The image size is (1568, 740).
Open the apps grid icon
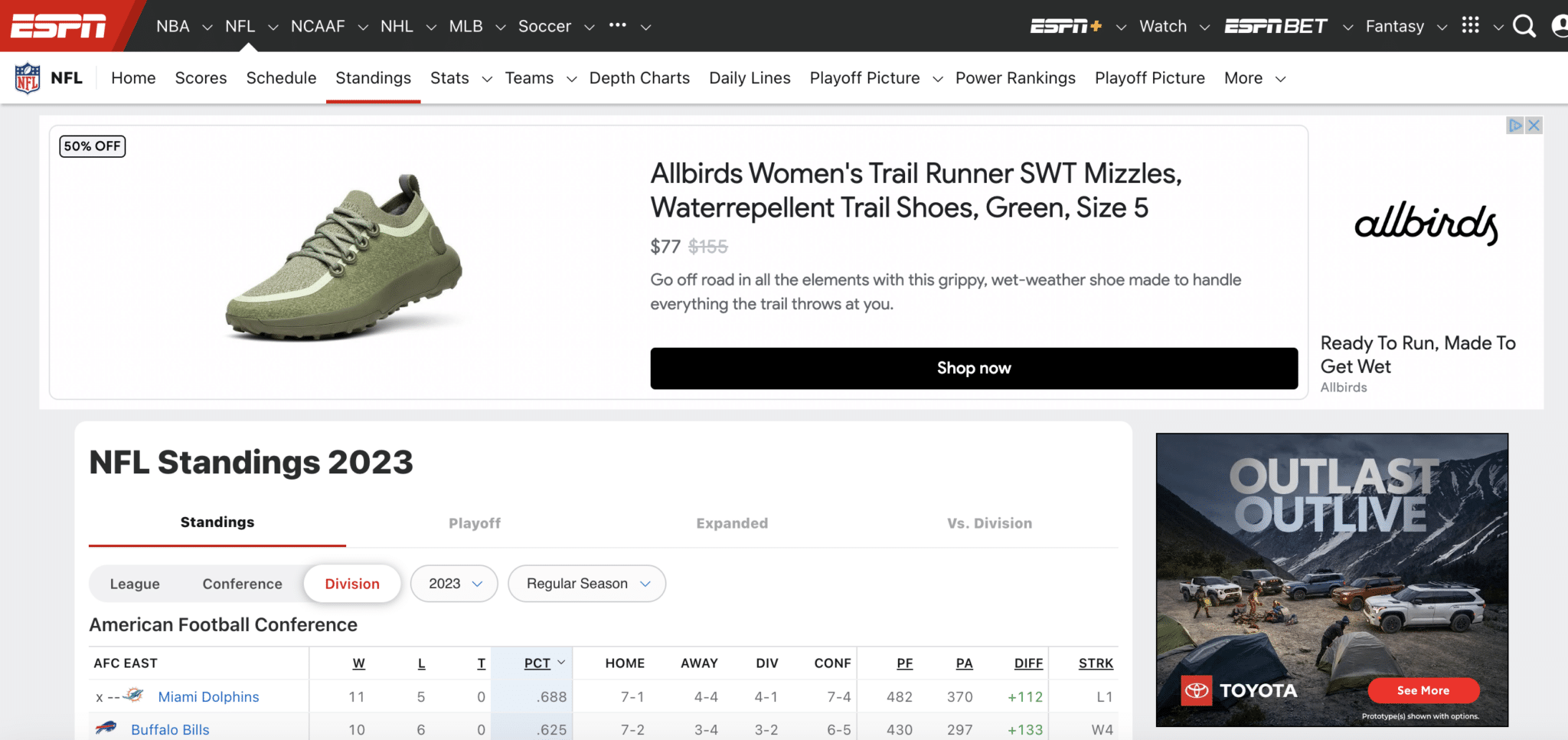pos(1470,26)
